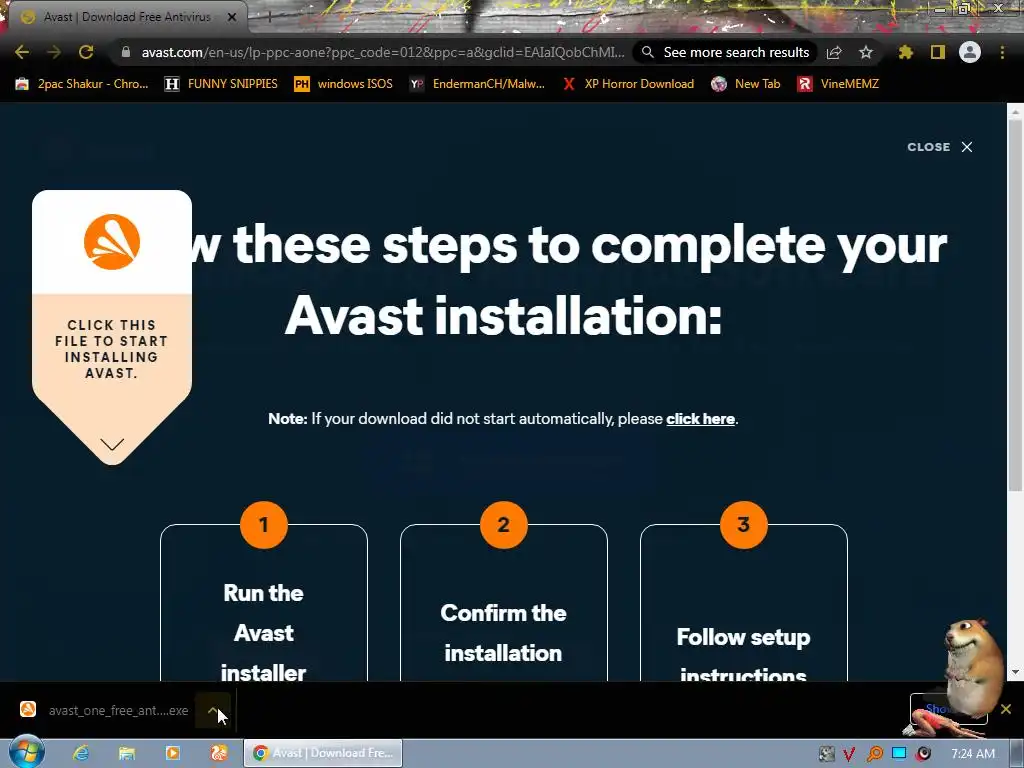Click the orange magnifier tray icon
Screen dimensions: 1024x768
click(874, 754)
